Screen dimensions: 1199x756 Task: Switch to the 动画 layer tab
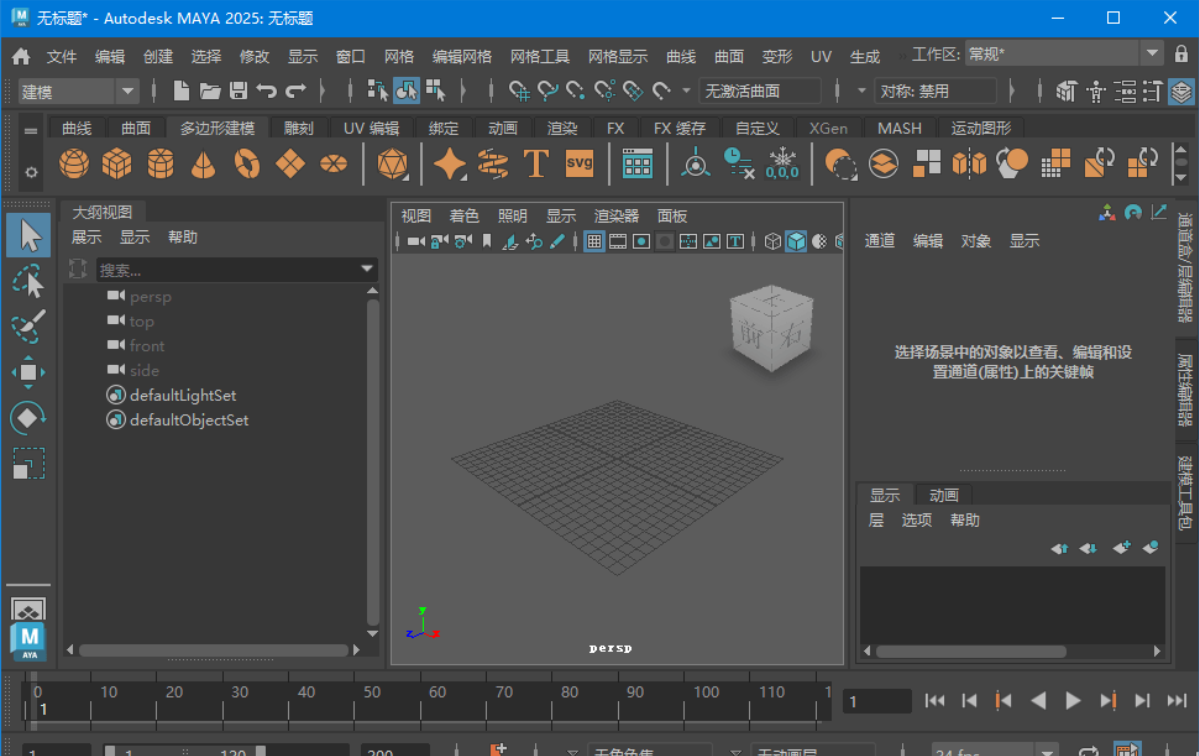[x=944, y=495]
